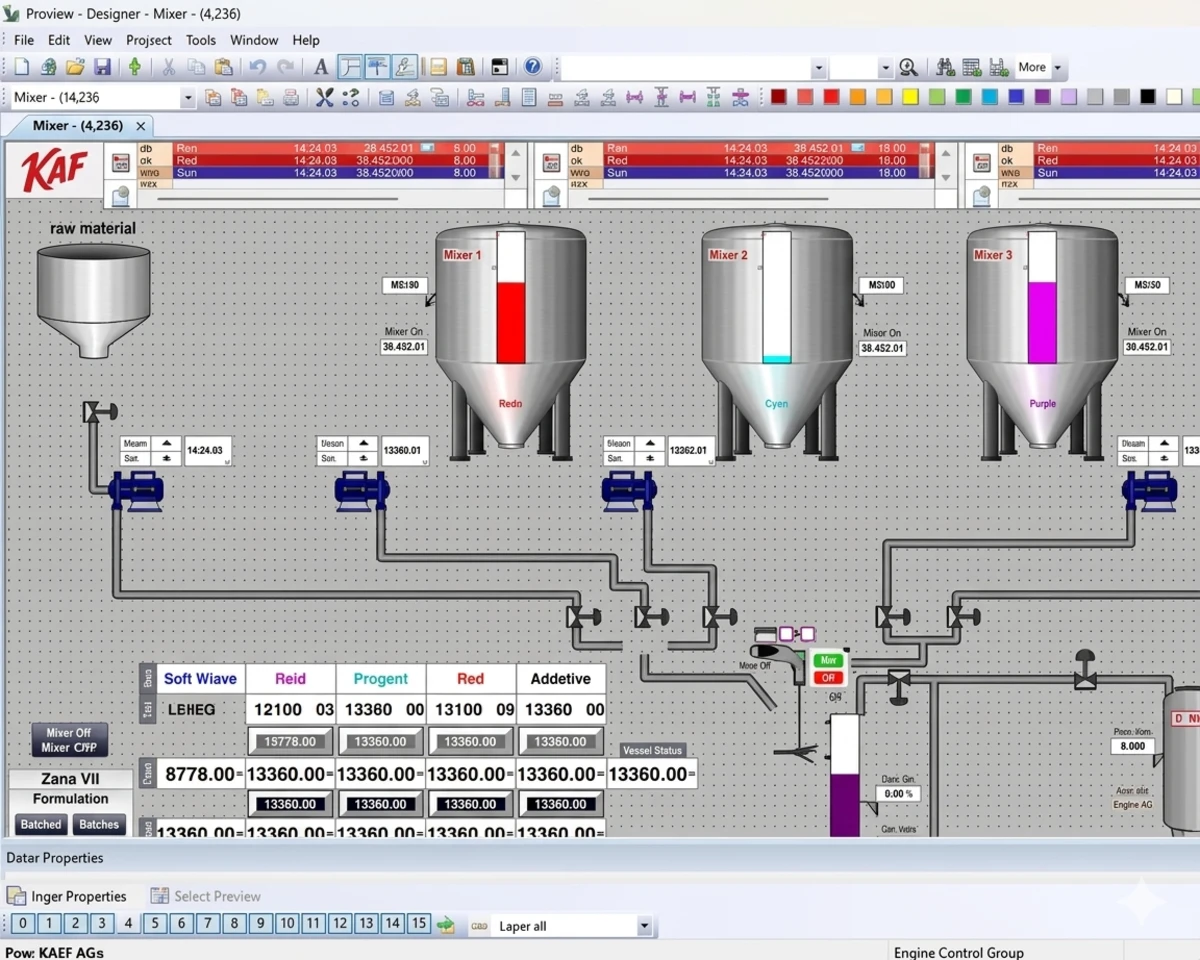Pick the black color swatch
1200x960 pixels.
tap(1147, 97)
